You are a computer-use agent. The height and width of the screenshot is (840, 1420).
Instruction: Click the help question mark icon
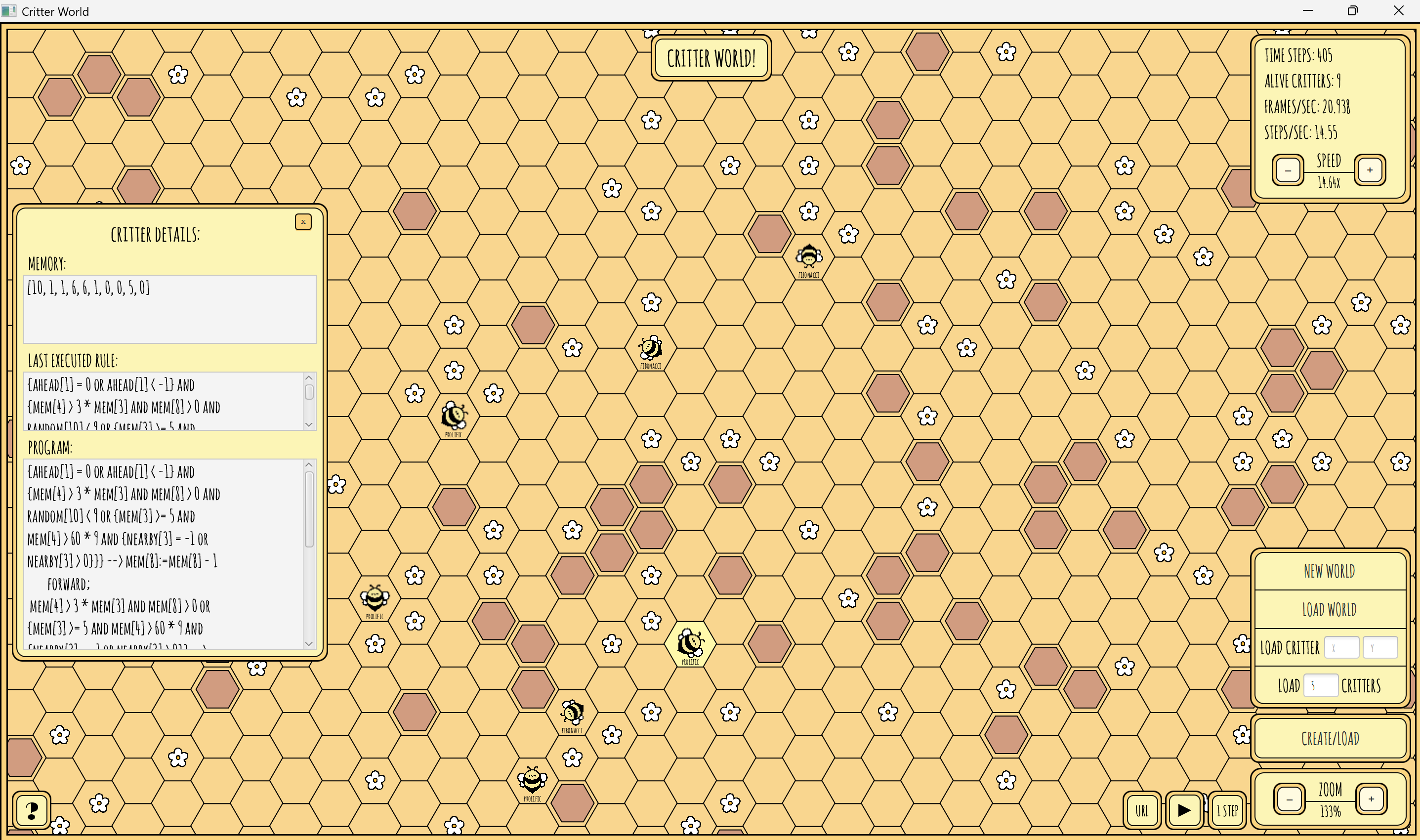coord(32,810)
